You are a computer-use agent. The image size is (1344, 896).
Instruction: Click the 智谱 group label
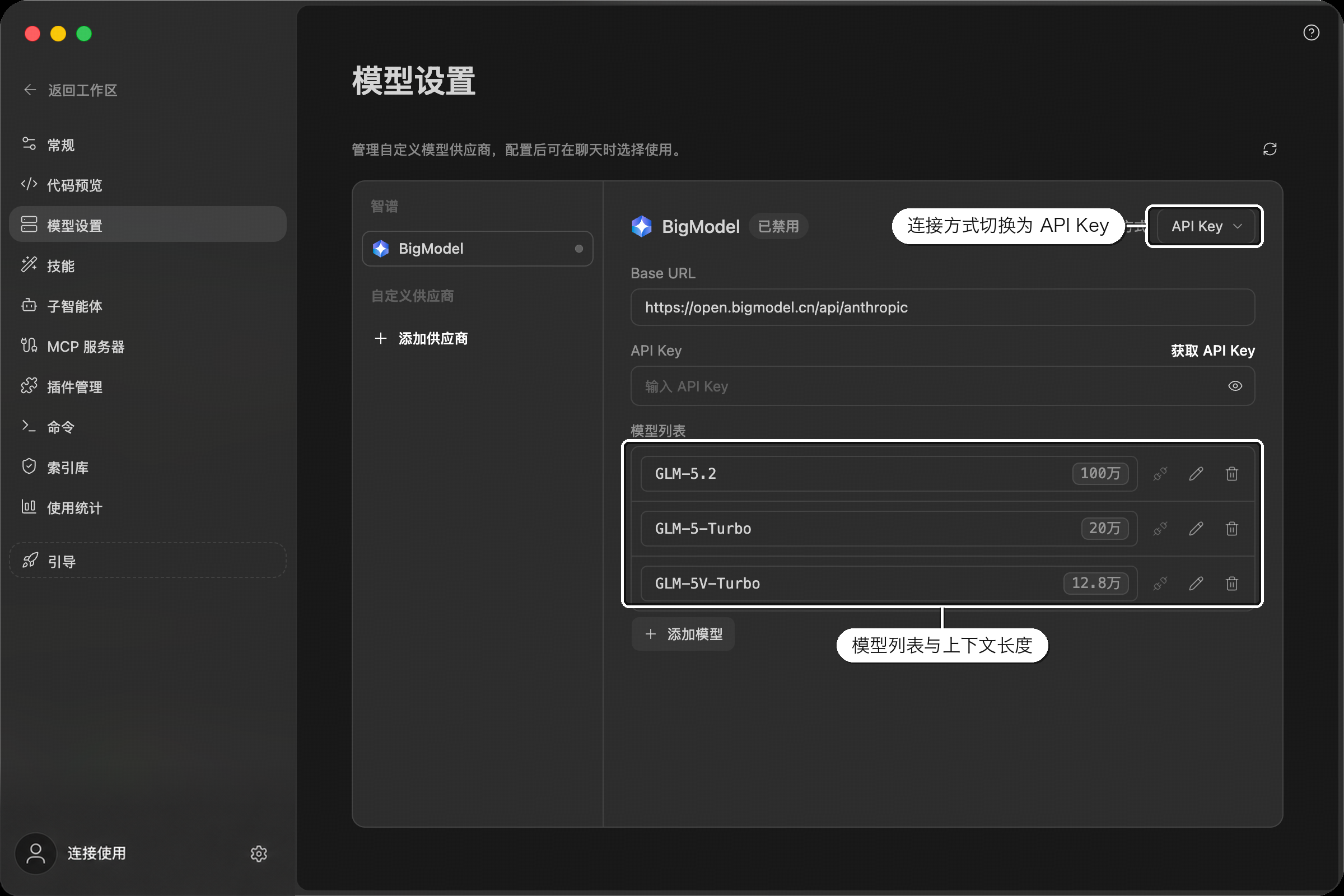pos(385,206)
